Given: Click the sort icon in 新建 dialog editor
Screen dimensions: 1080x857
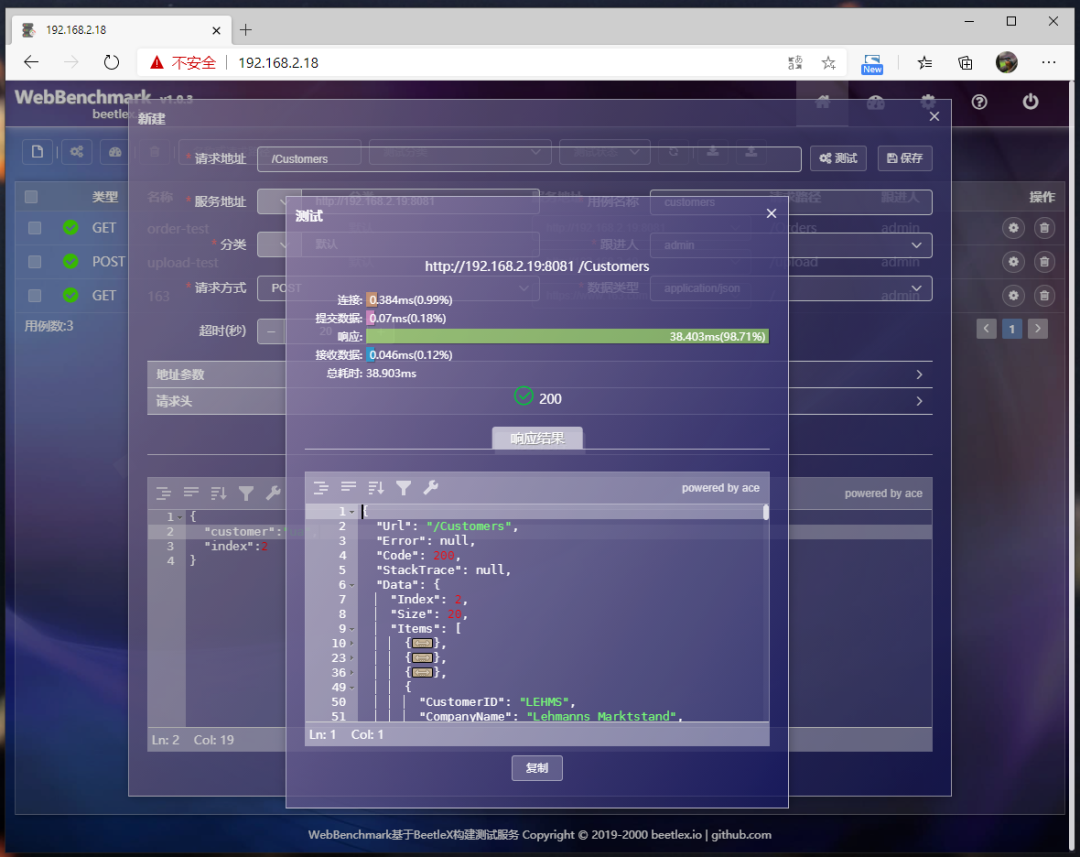Looking at the screenshot, I should [x=218, y=493].
